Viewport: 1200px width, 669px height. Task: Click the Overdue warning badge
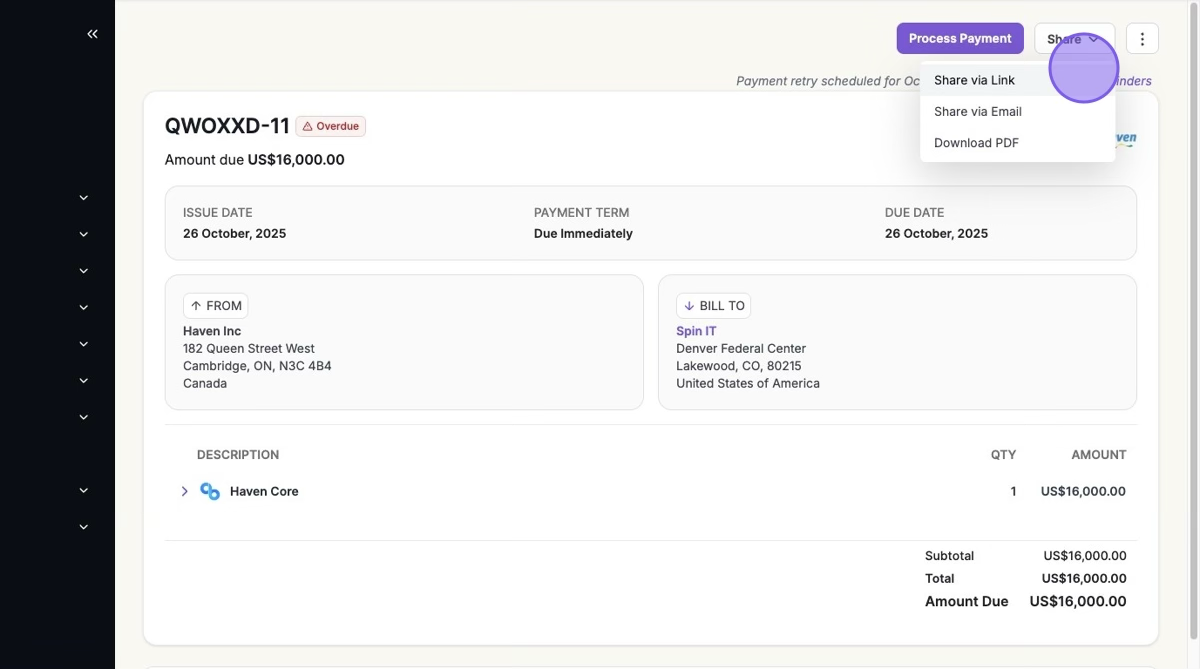[331, 126]
